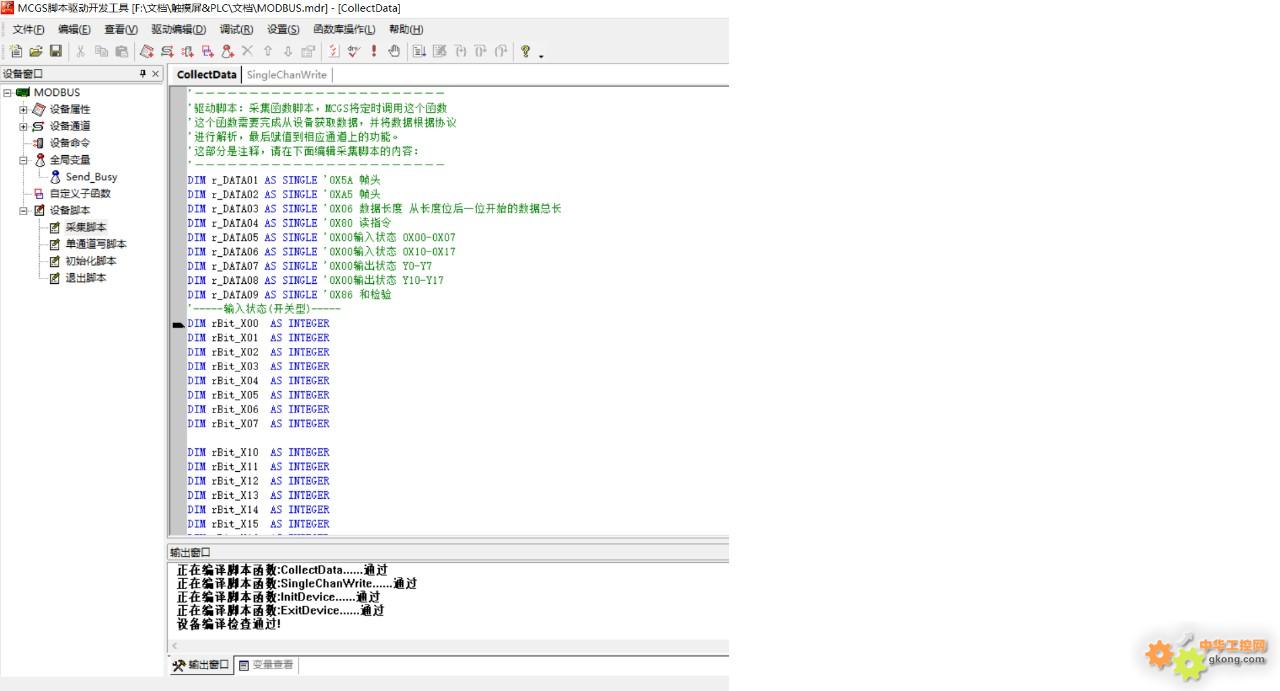Select 设备命令 in the device tree
1280x691 pixels.
[70, 143]
